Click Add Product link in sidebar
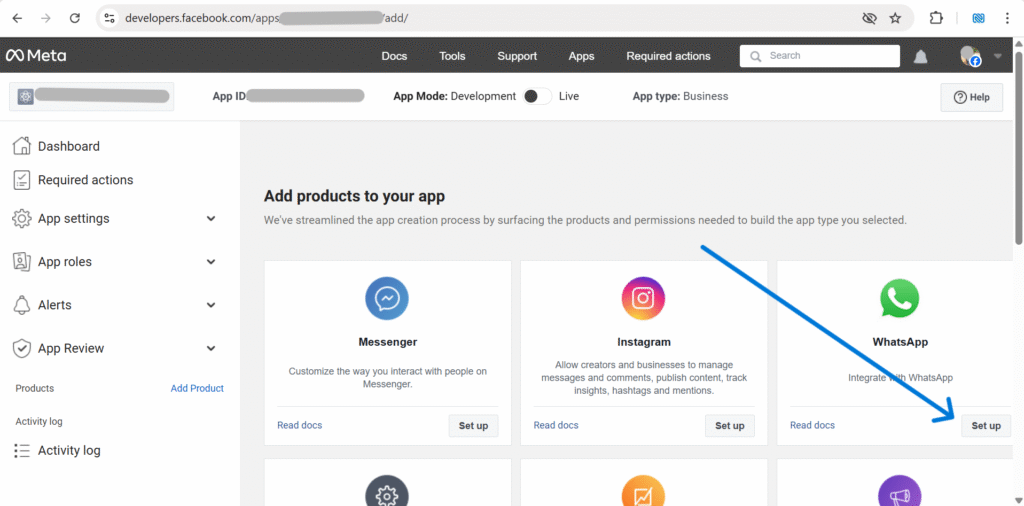 [x=197, y=388]
